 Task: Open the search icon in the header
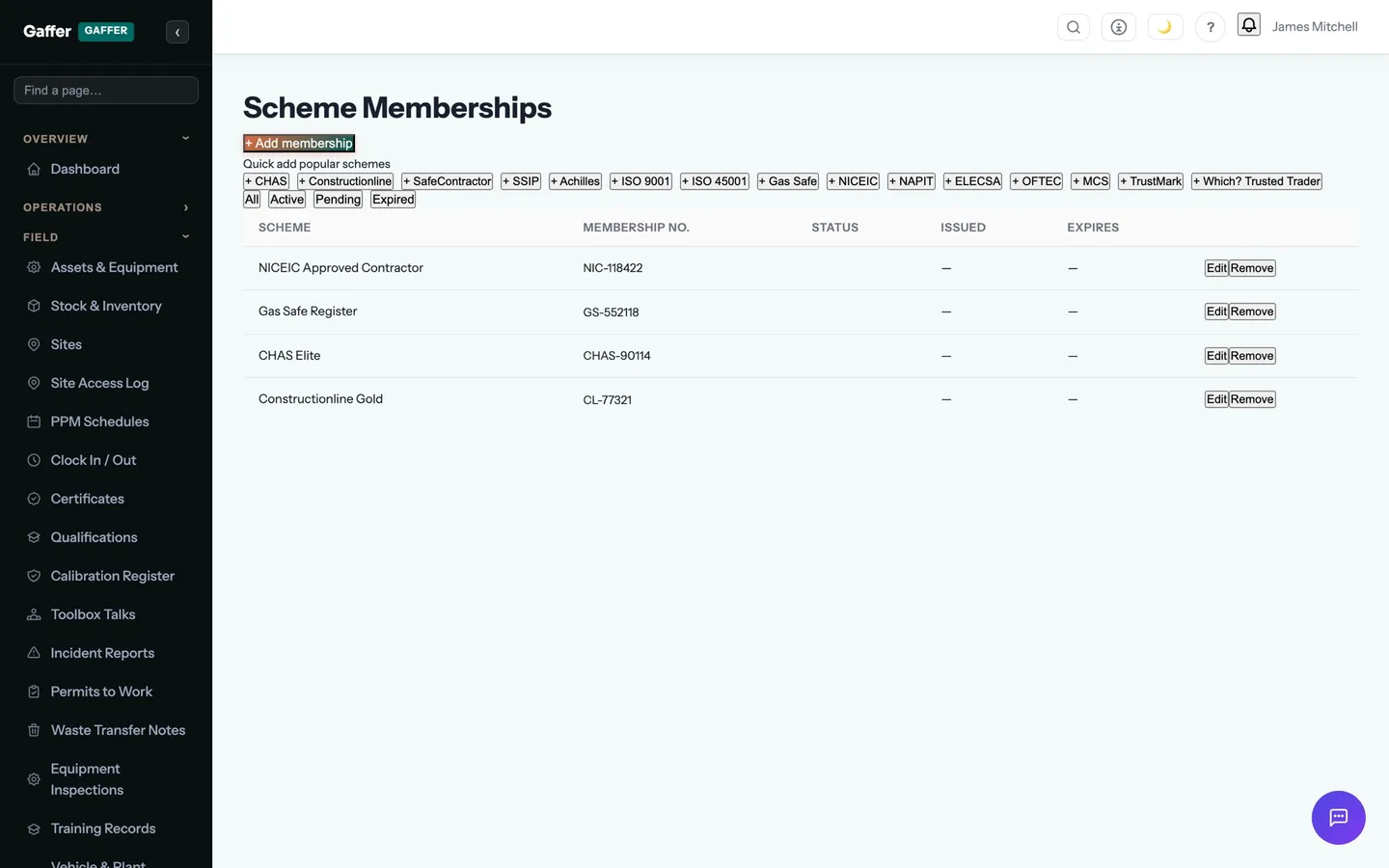1074,27
